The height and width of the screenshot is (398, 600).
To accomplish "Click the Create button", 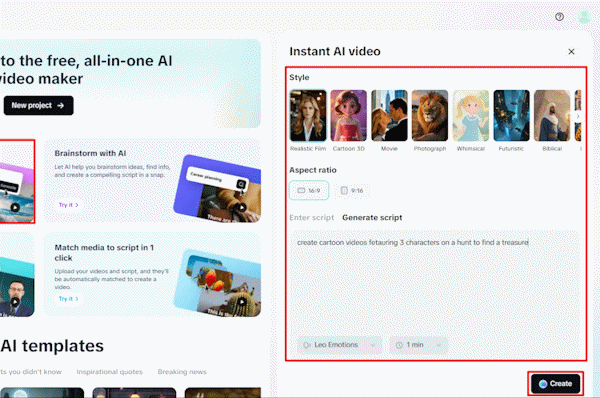I will [555, 383].
